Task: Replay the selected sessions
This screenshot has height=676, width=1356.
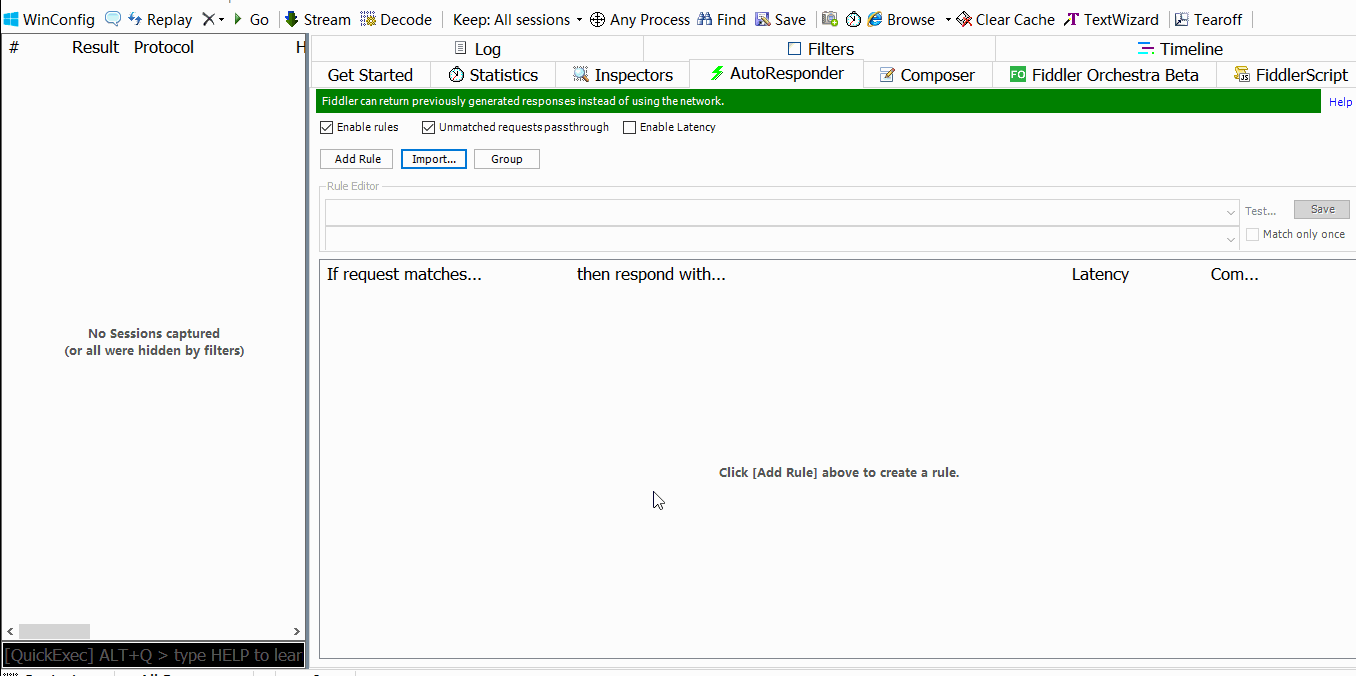Action: 160,19
